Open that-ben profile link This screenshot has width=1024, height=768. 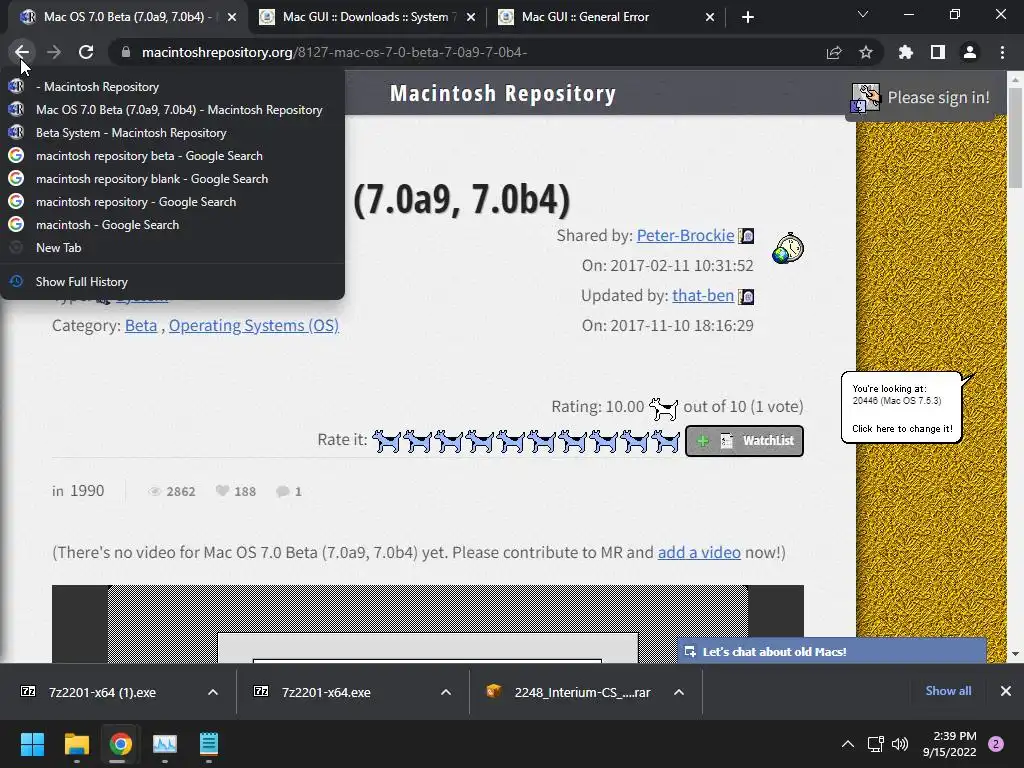coord(703,295)
